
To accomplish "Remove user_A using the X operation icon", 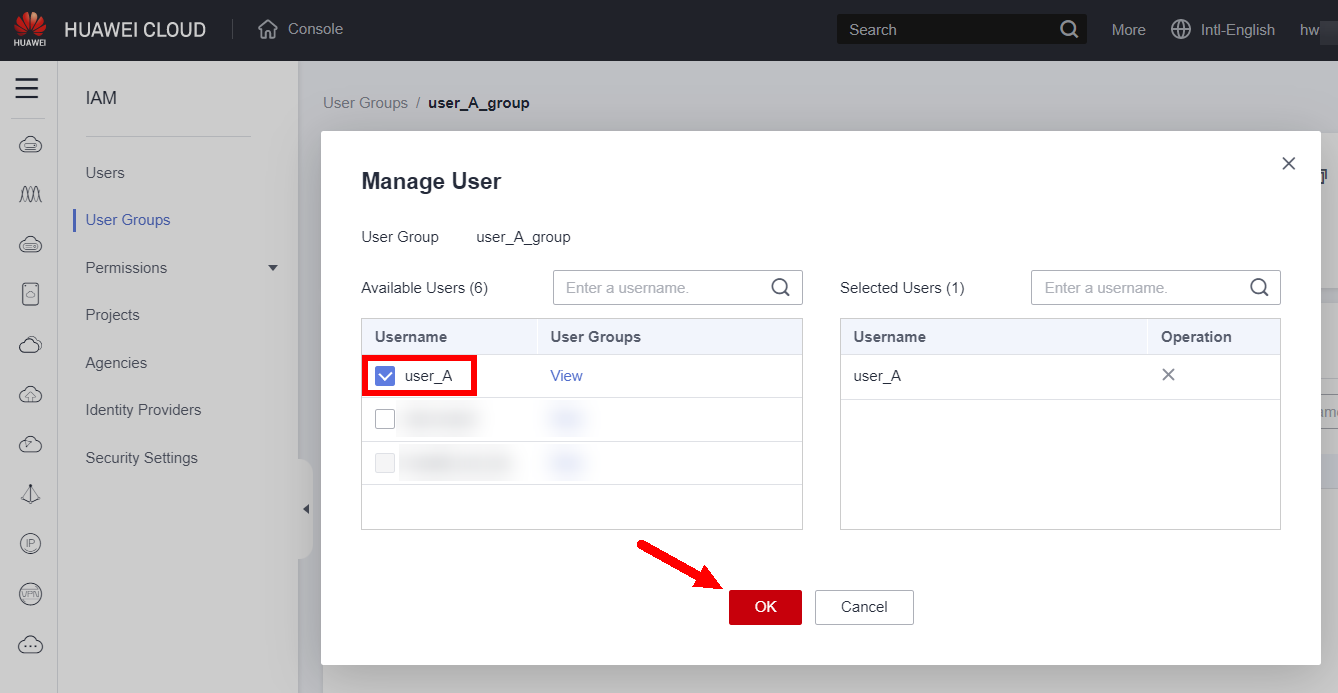I will (x=1167, y=375).
